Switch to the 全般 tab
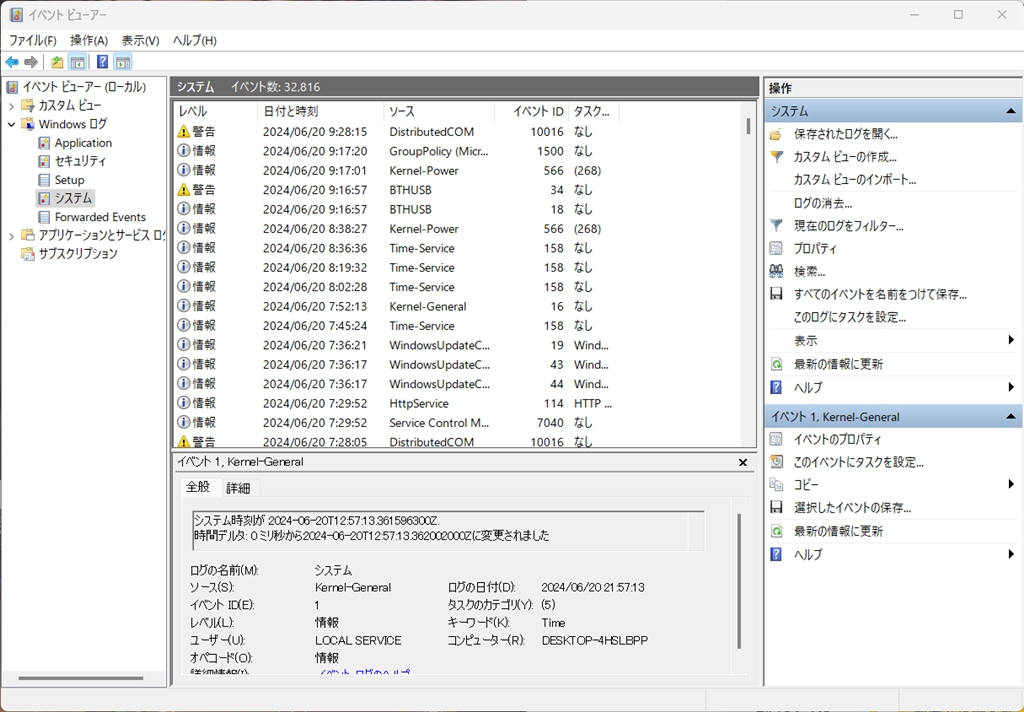The width and height of the screenshot is (1024, 712). pos(198,487)
